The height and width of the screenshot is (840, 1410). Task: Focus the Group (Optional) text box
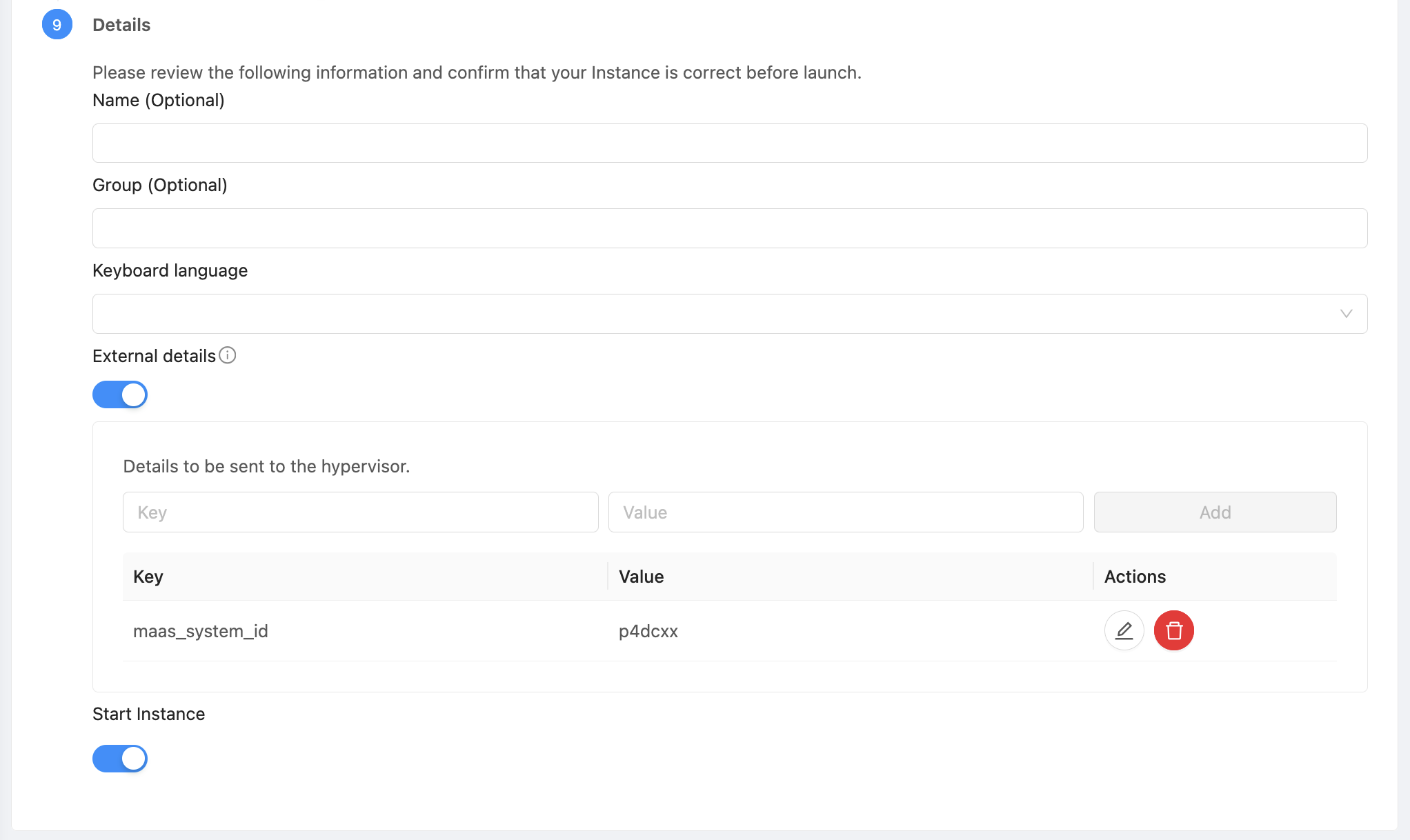(x=729, y=228)
